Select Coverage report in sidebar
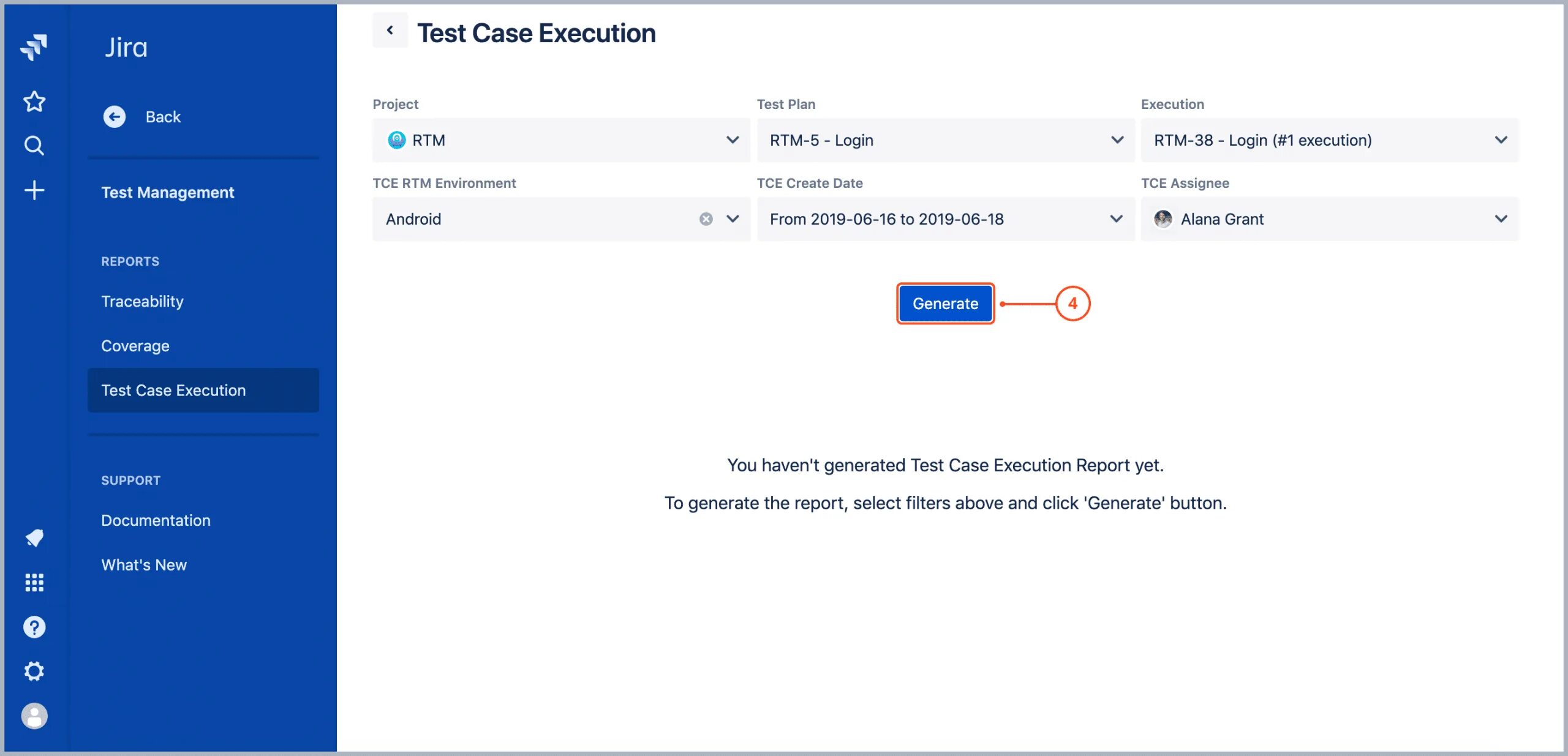The height and width of the screenshot is (756, 1568). (135, 346)
